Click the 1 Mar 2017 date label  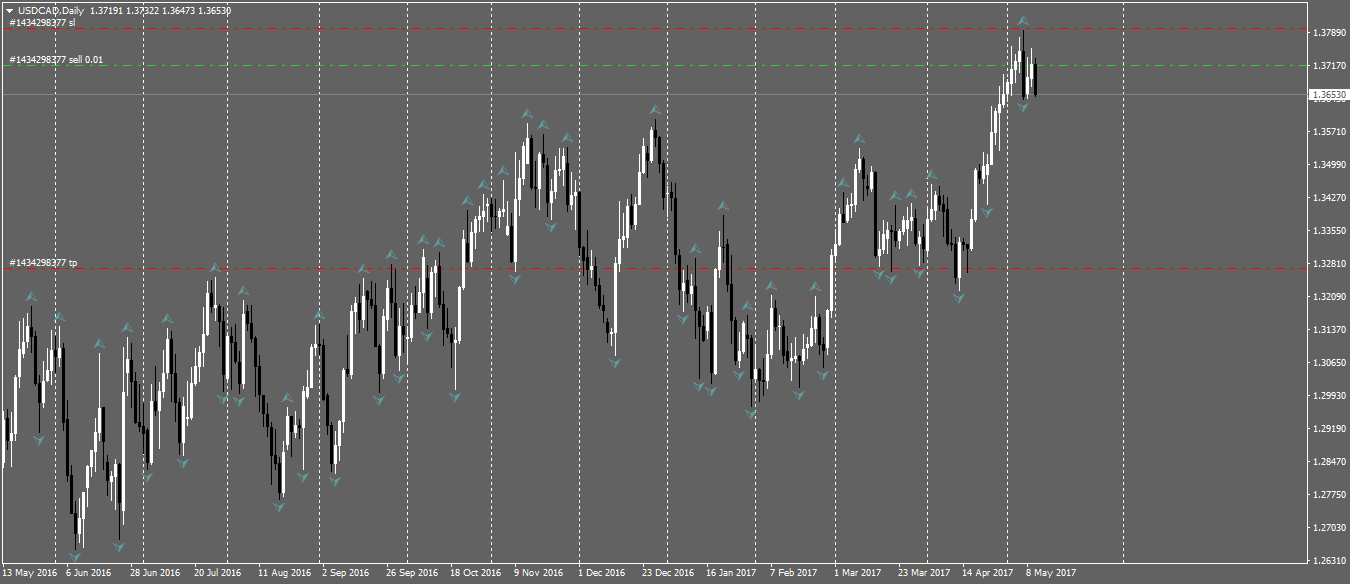(858, 574)
